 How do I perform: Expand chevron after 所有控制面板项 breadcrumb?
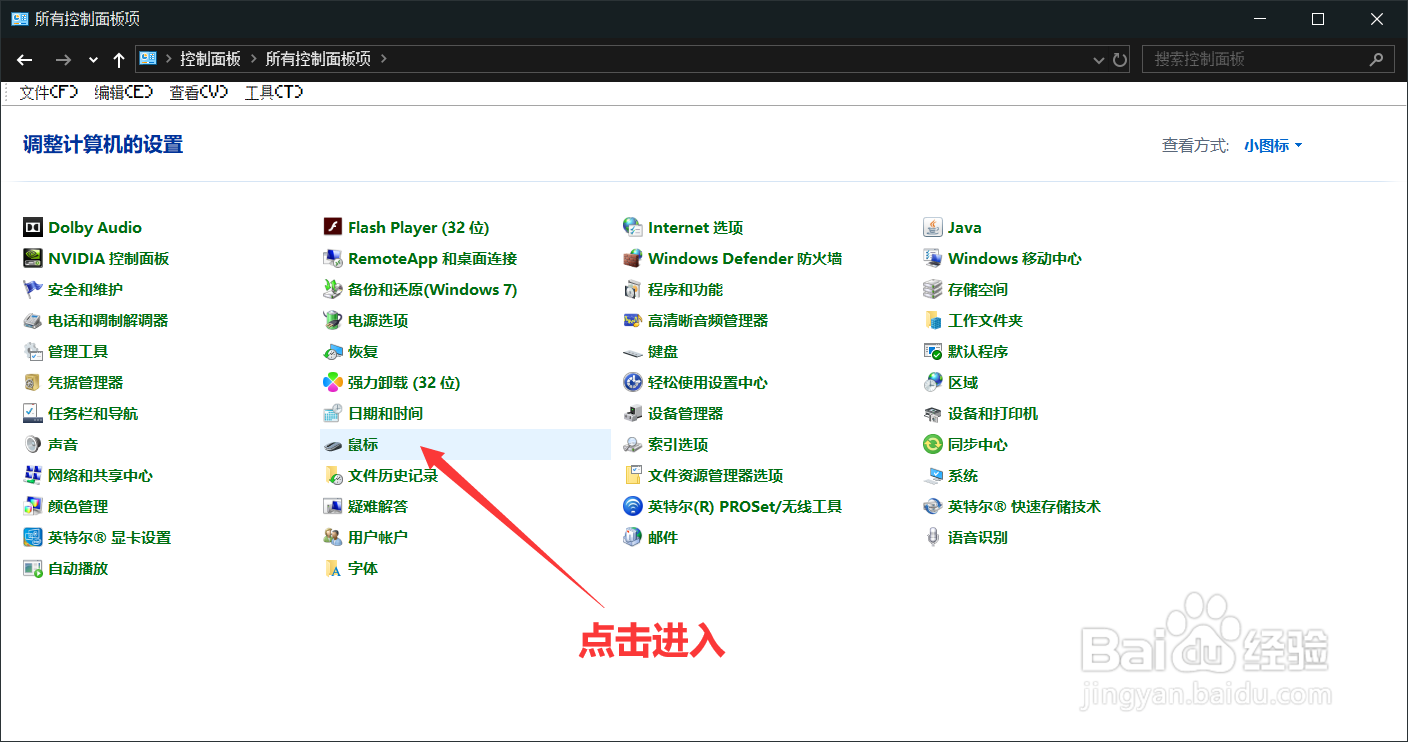tap(383, 59)
